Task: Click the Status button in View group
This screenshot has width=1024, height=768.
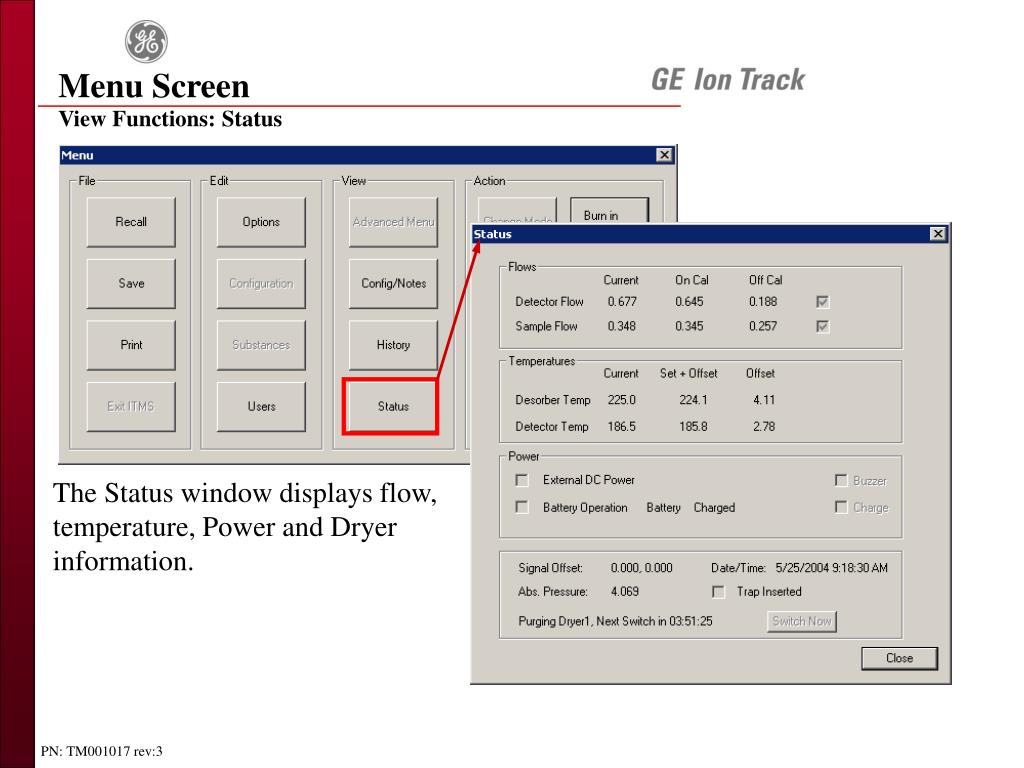Action: click(393, 406)
